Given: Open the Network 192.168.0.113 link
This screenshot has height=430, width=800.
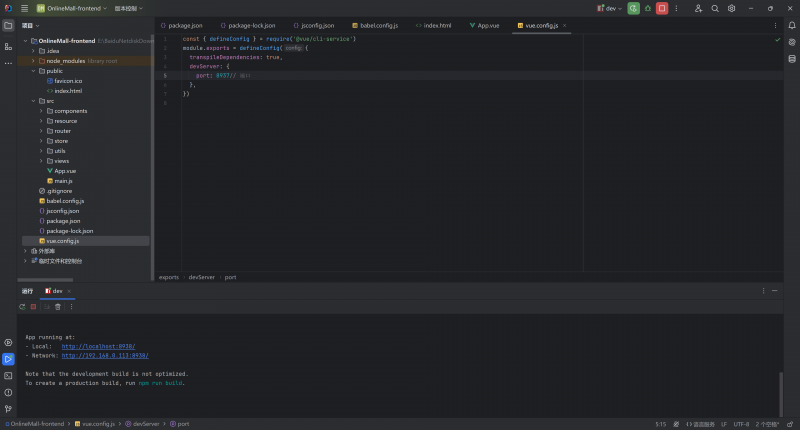Looking at the screenshot, I should [104, 355].
